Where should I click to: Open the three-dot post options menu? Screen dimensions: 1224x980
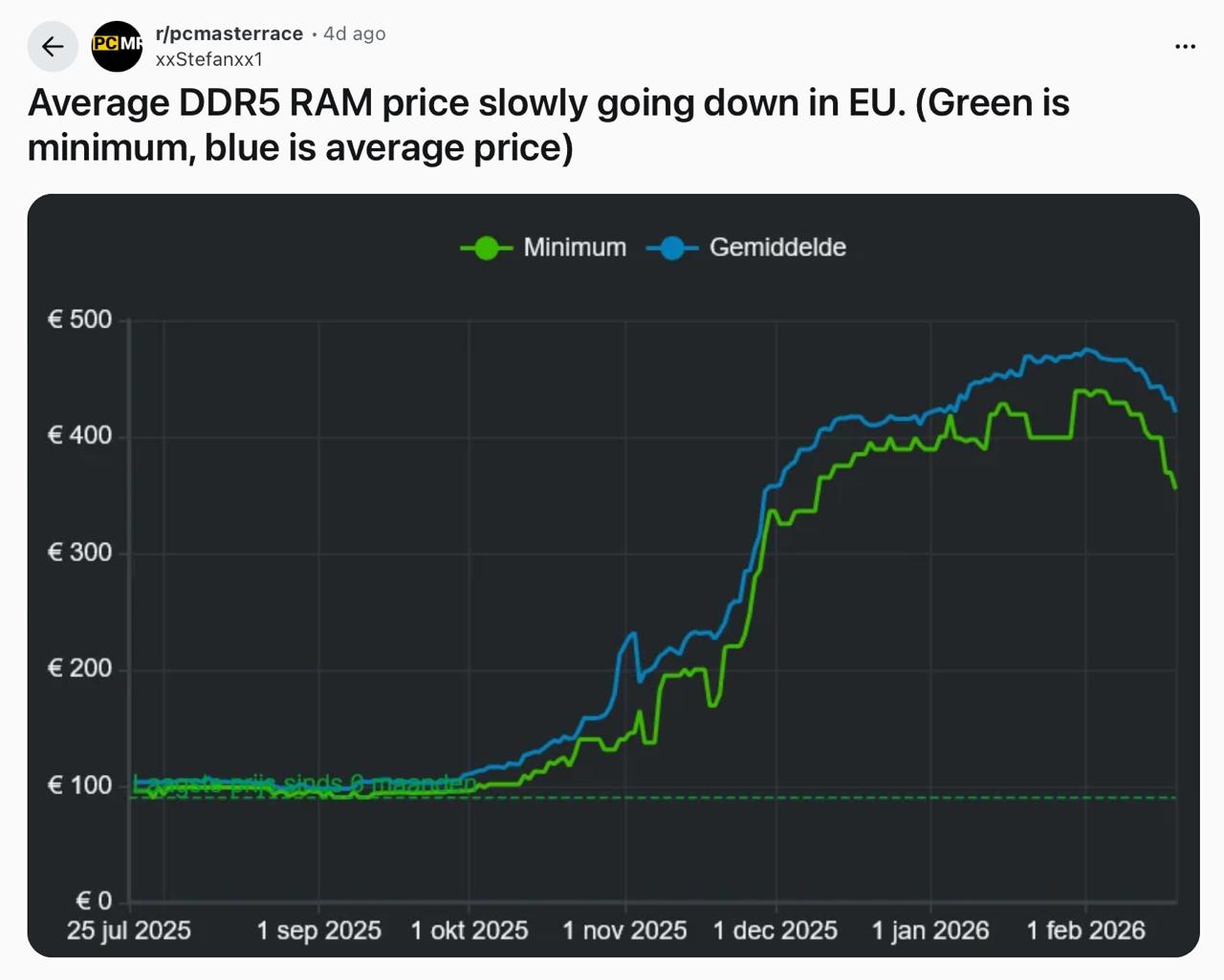click(x=1185, y=46)
